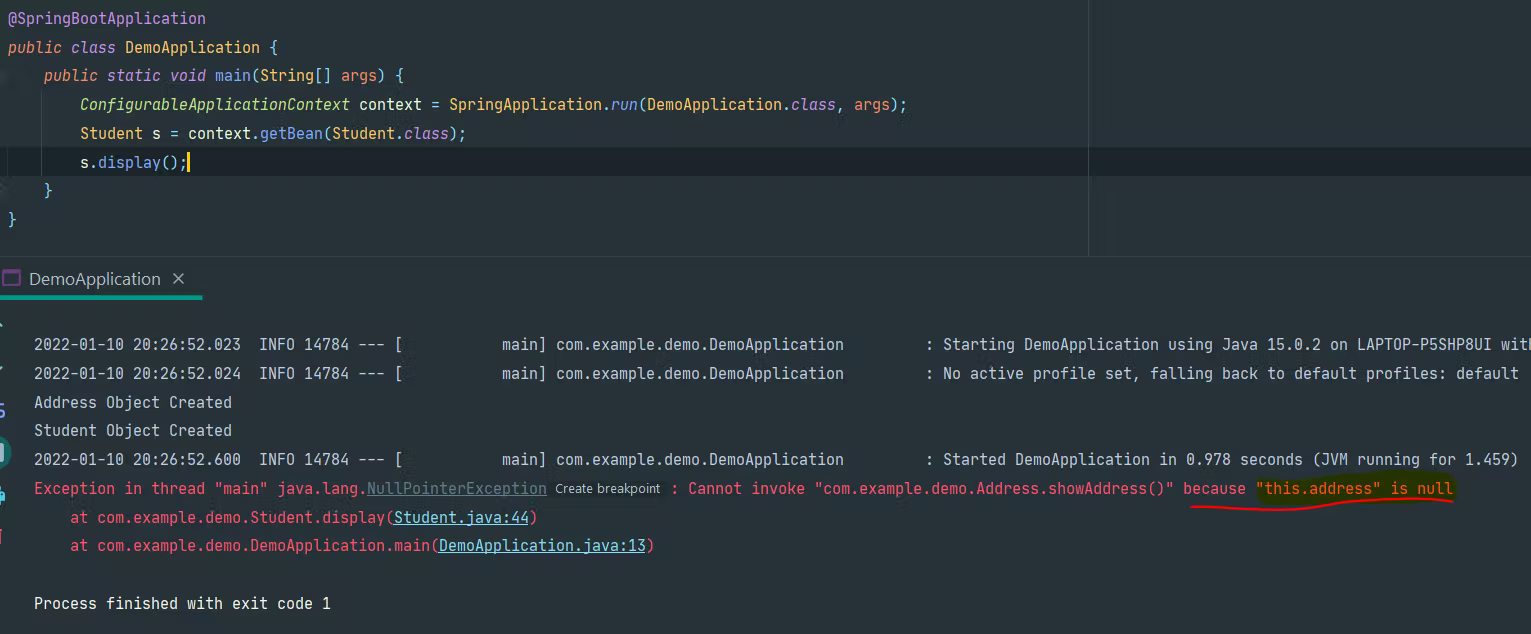
Task: Click the window icon beside DemoApplication tab
Action: coord(11,279)
